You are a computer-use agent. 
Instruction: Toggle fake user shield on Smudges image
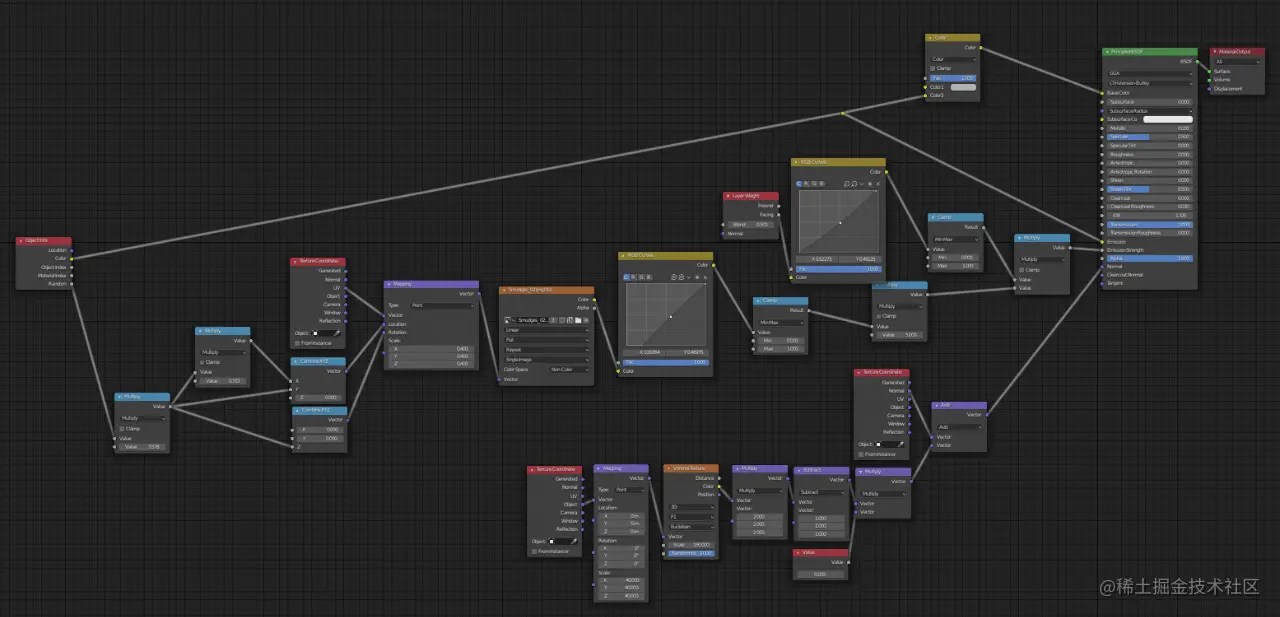[x=562, y=320]
